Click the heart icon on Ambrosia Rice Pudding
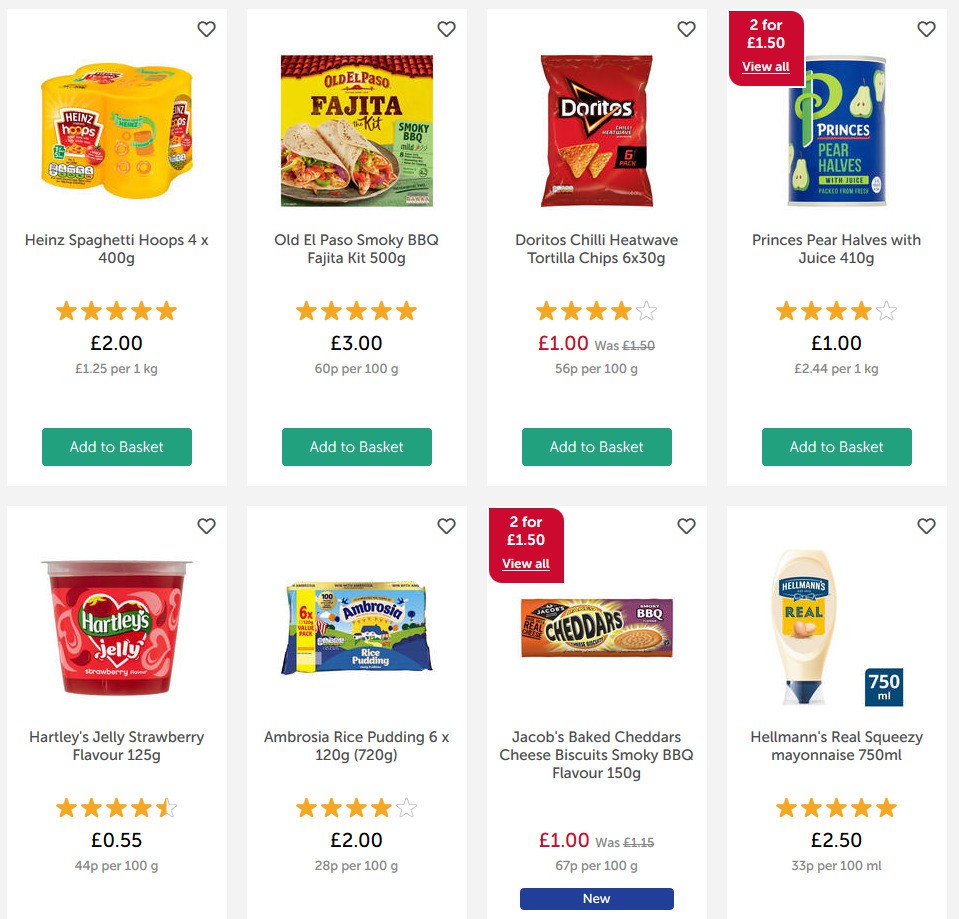 [447, 525]
